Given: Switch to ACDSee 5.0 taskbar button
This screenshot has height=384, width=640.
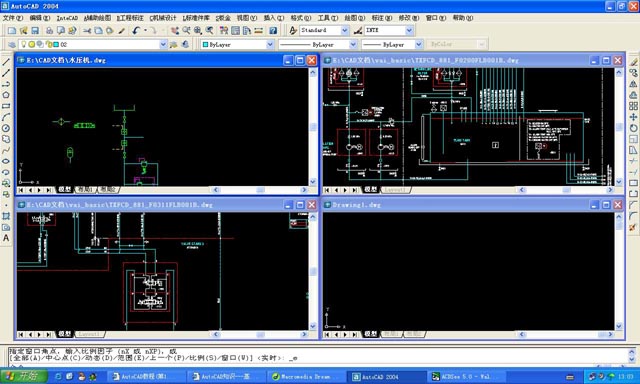Looking at the screenshot, I should coord(466,377).
